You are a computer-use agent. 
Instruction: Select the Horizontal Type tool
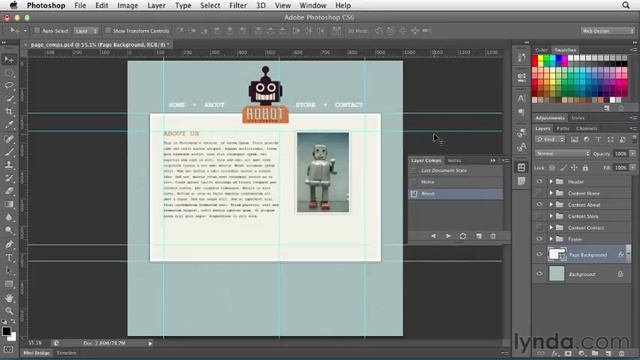click(x=9, y=258)
